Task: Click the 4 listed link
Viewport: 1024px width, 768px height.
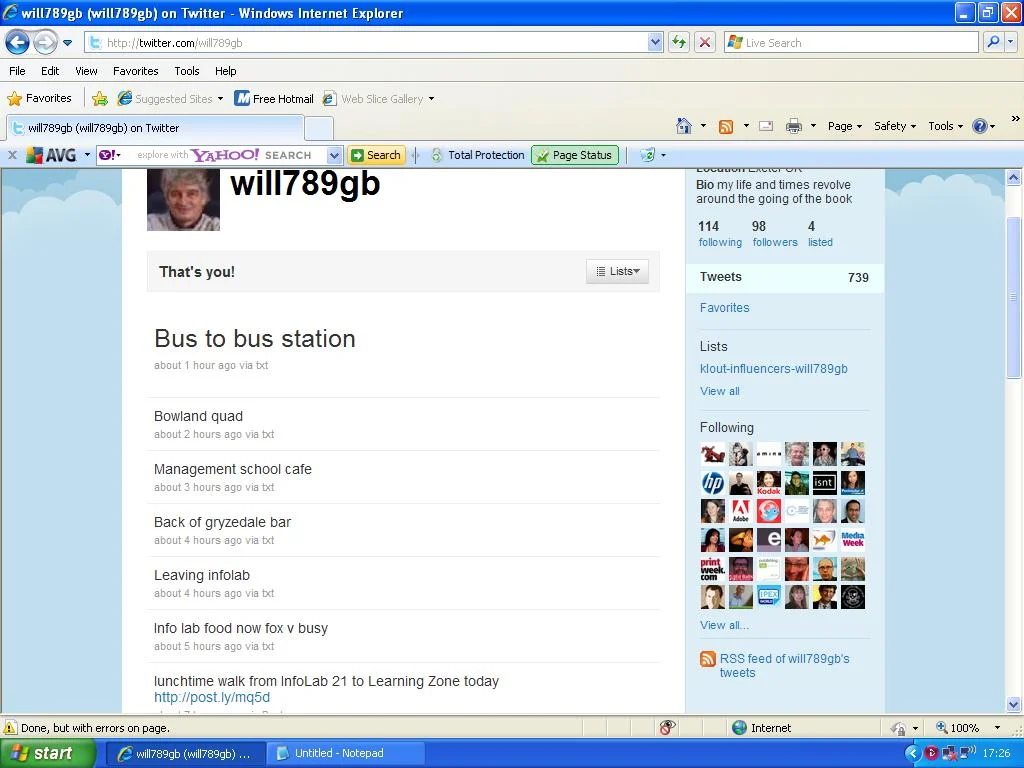Action: point(820,234)
